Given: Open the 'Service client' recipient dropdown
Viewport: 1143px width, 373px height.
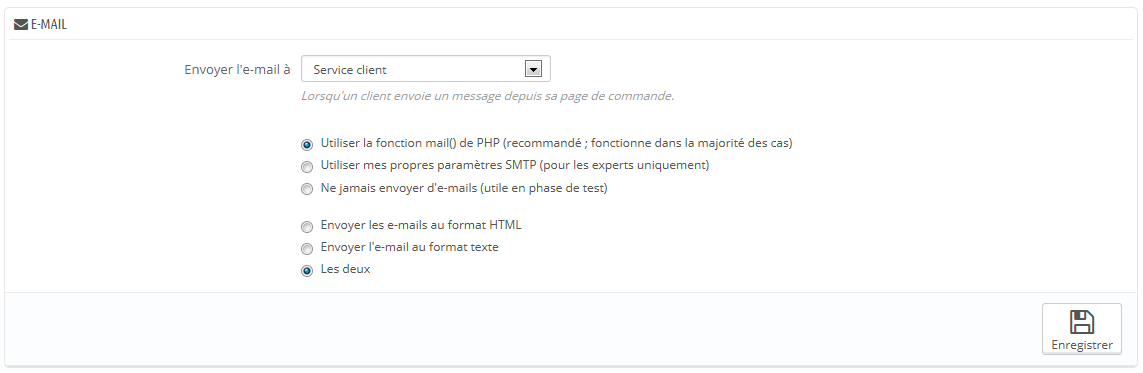Looking at the screenshot, I should coord(426,69).
